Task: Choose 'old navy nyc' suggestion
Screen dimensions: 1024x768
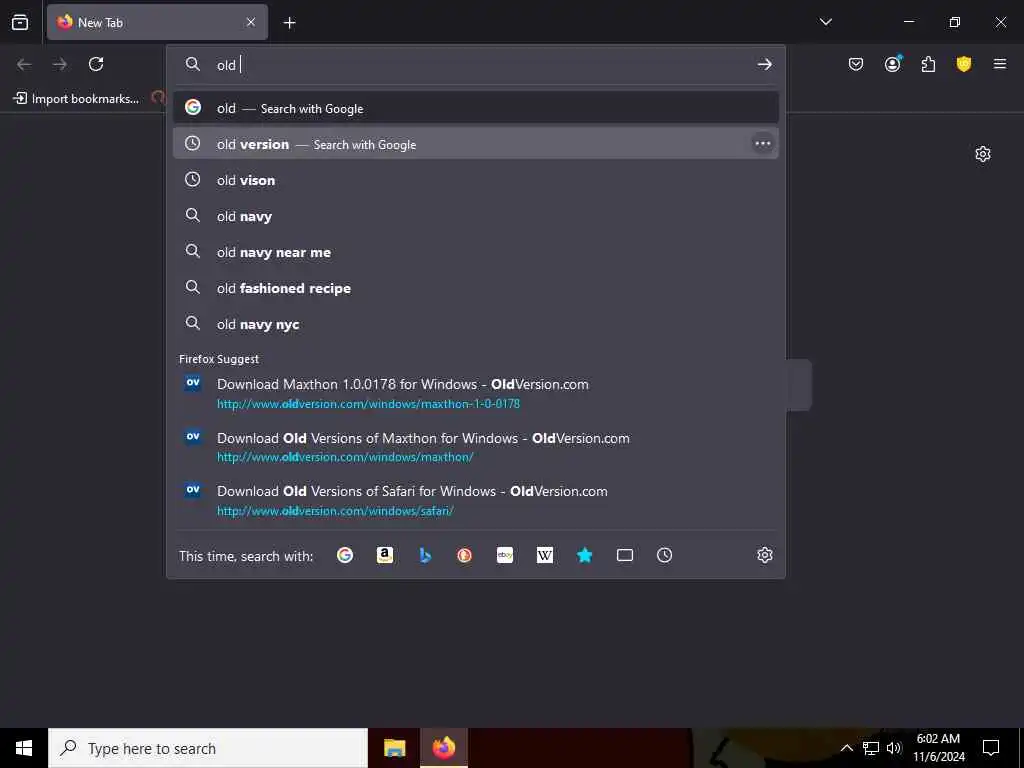Action: (x=475, y=324)
